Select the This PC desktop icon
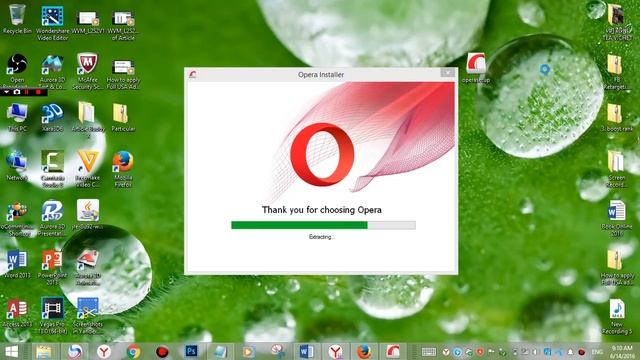 [x=17, y=118]
